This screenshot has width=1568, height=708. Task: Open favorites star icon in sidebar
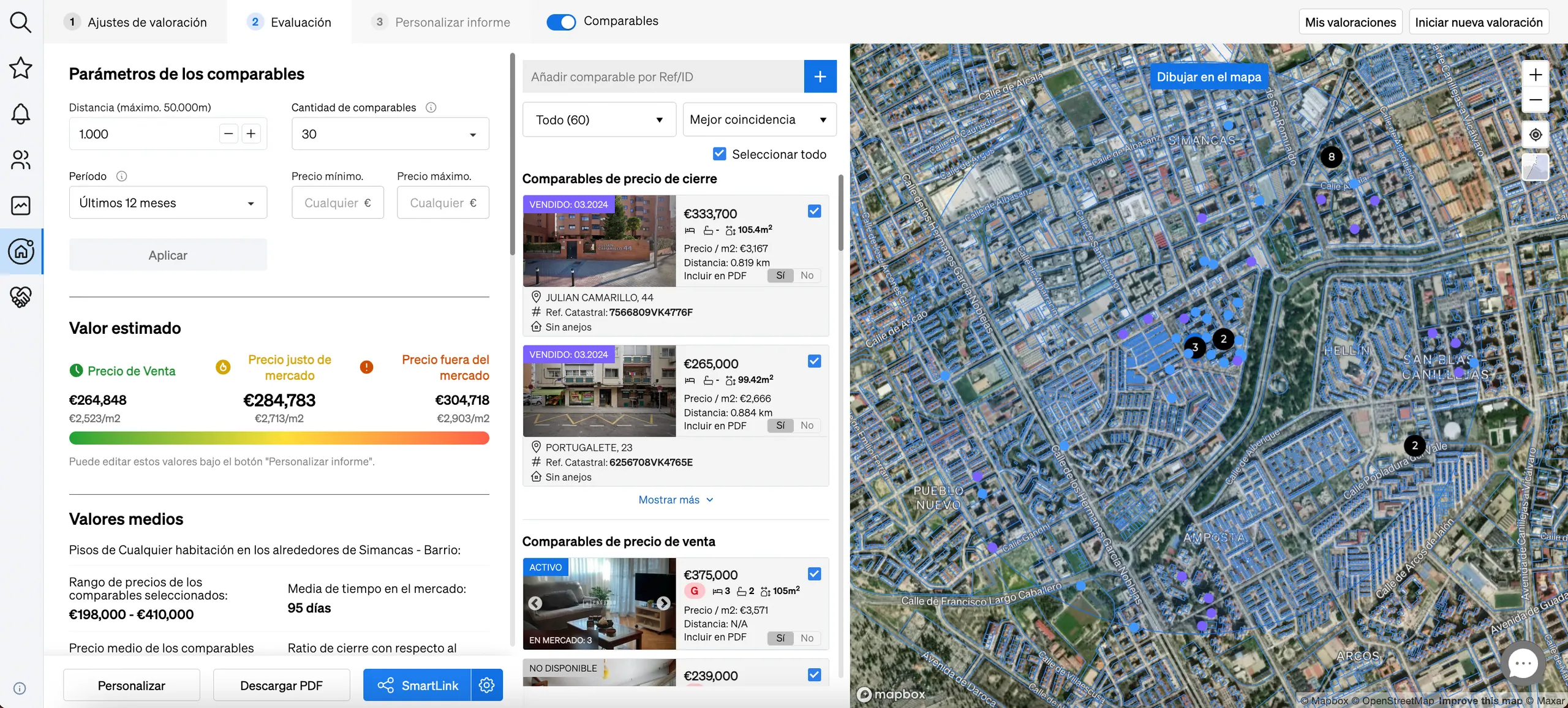(x=21, y=68)
